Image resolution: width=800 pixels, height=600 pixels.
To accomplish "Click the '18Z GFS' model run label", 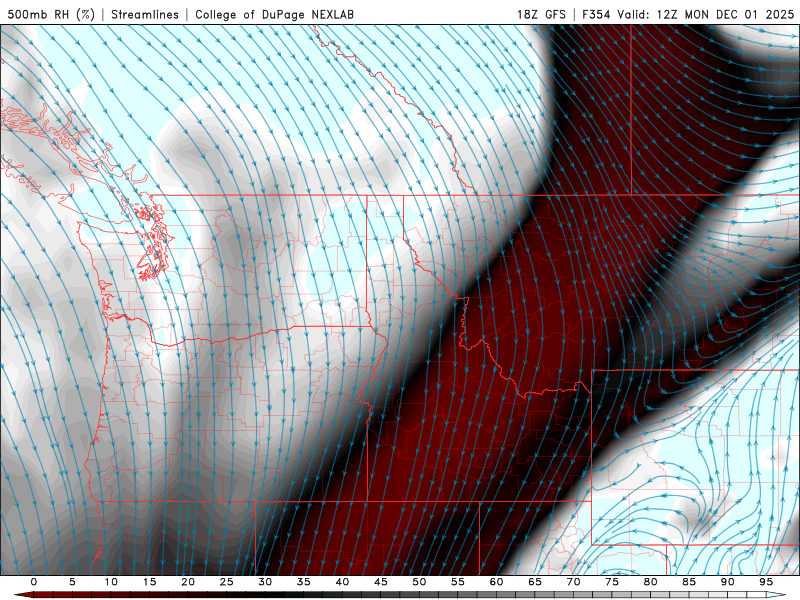I will point(541,14).
